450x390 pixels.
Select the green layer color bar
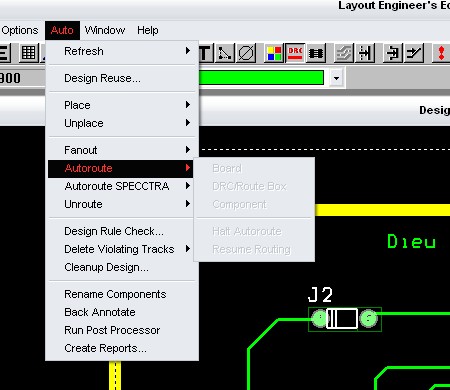(x=261, y=78)
